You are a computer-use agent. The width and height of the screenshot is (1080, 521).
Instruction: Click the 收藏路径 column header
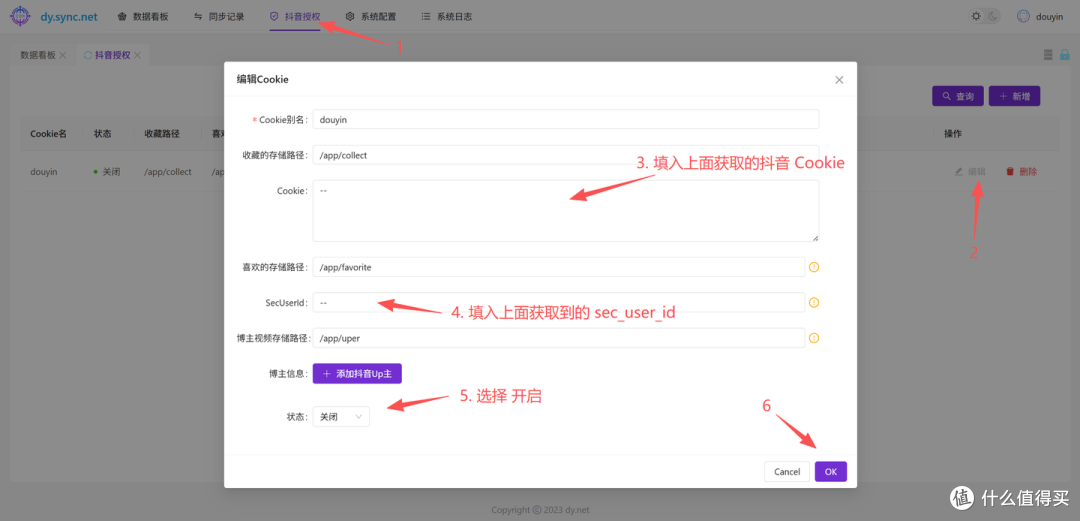161,134
